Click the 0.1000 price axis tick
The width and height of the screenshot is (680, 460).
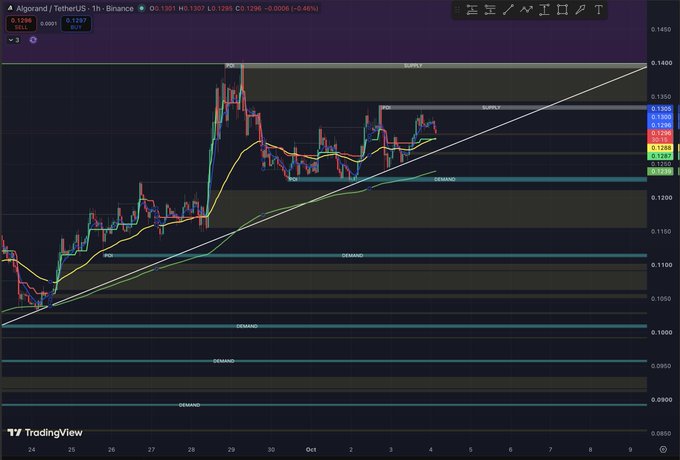tap(661, 333)
